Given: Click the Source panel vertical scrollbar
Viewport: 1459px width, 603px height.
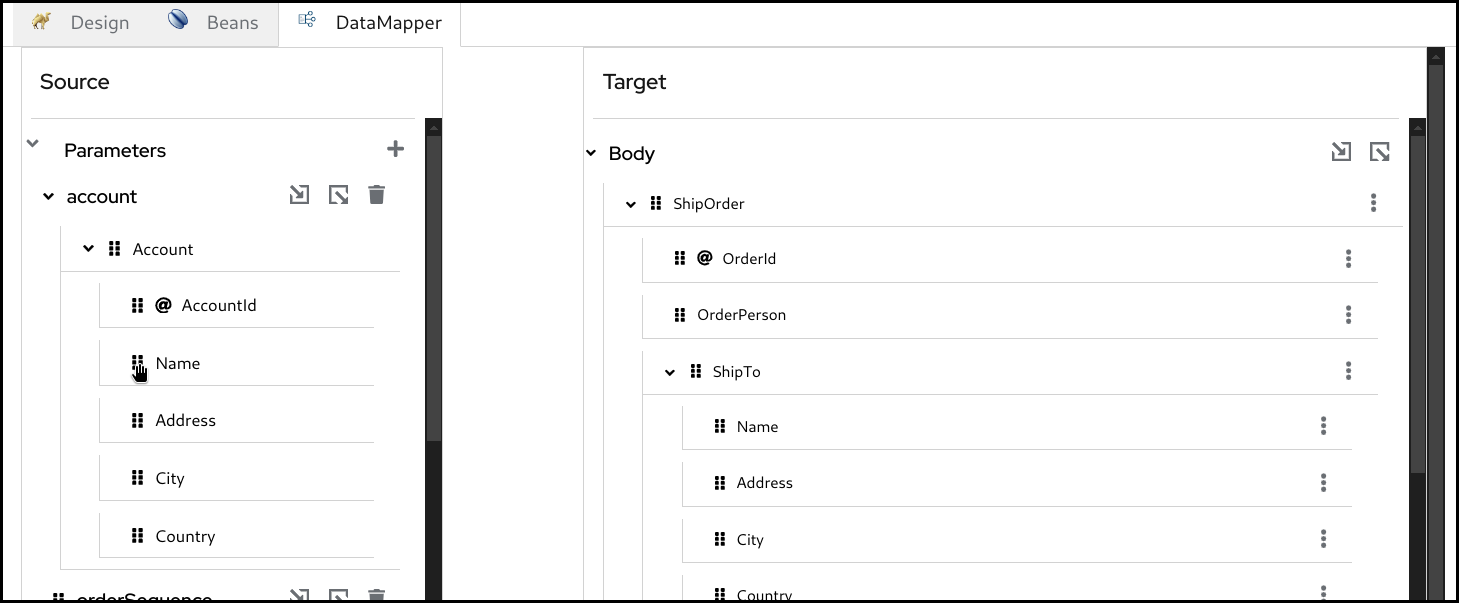Looking at the screenshot, I should (433, 300).
